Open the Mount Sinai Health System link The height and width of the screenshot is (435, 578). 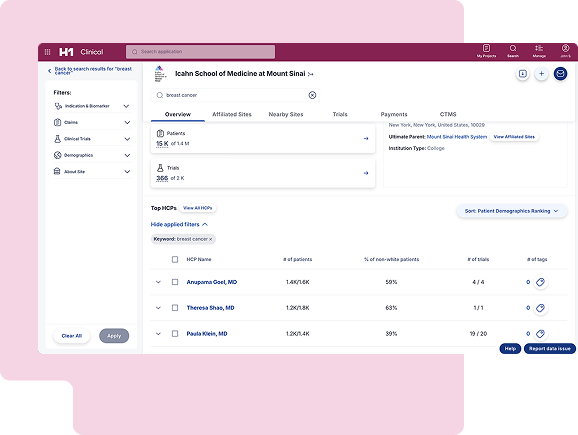pyautogui.click(x=457, y=137)
